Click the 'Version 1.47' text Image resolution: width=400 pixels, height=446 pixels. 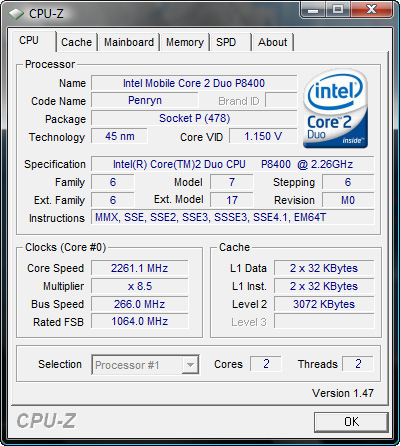(343, 393)
